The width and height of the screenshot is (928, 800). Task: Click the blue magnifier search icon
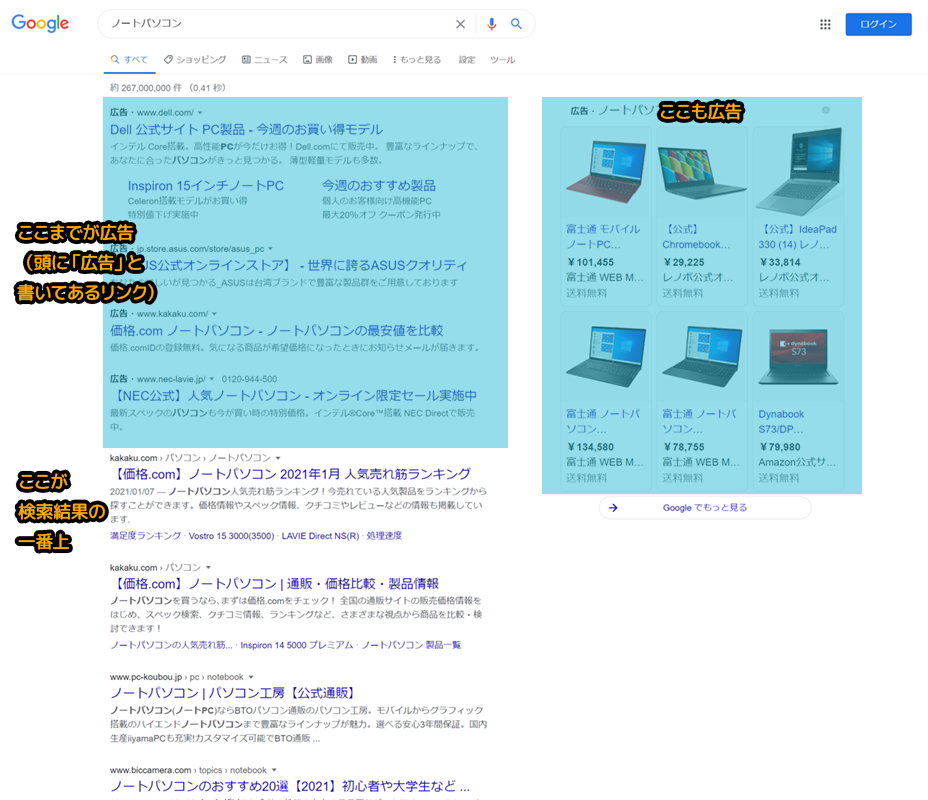click(516, 24)
